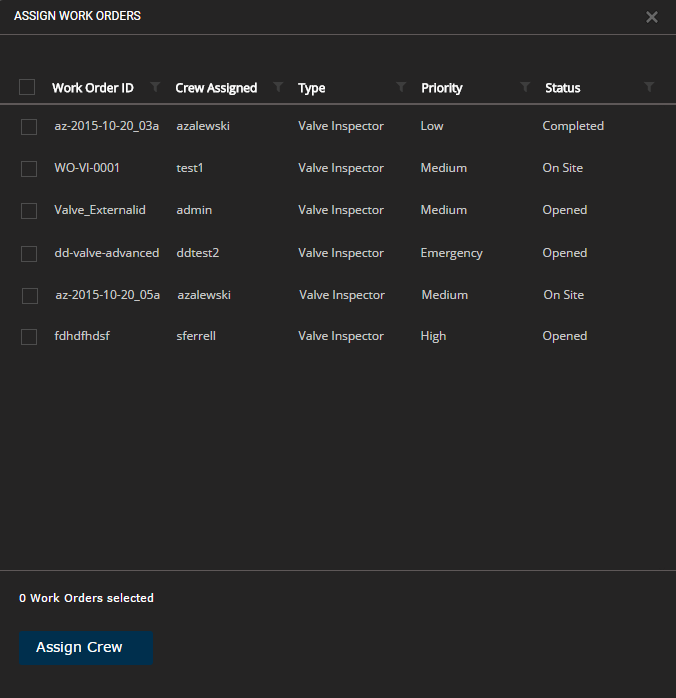676x698 pixels.
Task: Open the Work Order ID column filter
Action: 155,87
